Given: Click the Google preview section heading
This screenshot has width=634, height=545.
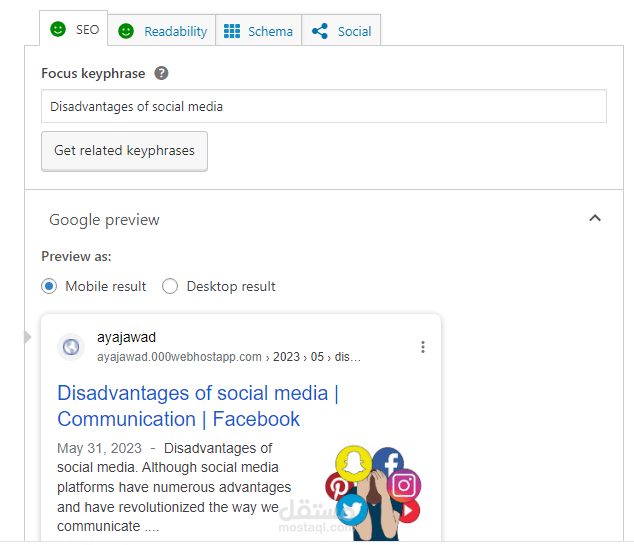Looking at the screenshot, I should tap(104, 220).
